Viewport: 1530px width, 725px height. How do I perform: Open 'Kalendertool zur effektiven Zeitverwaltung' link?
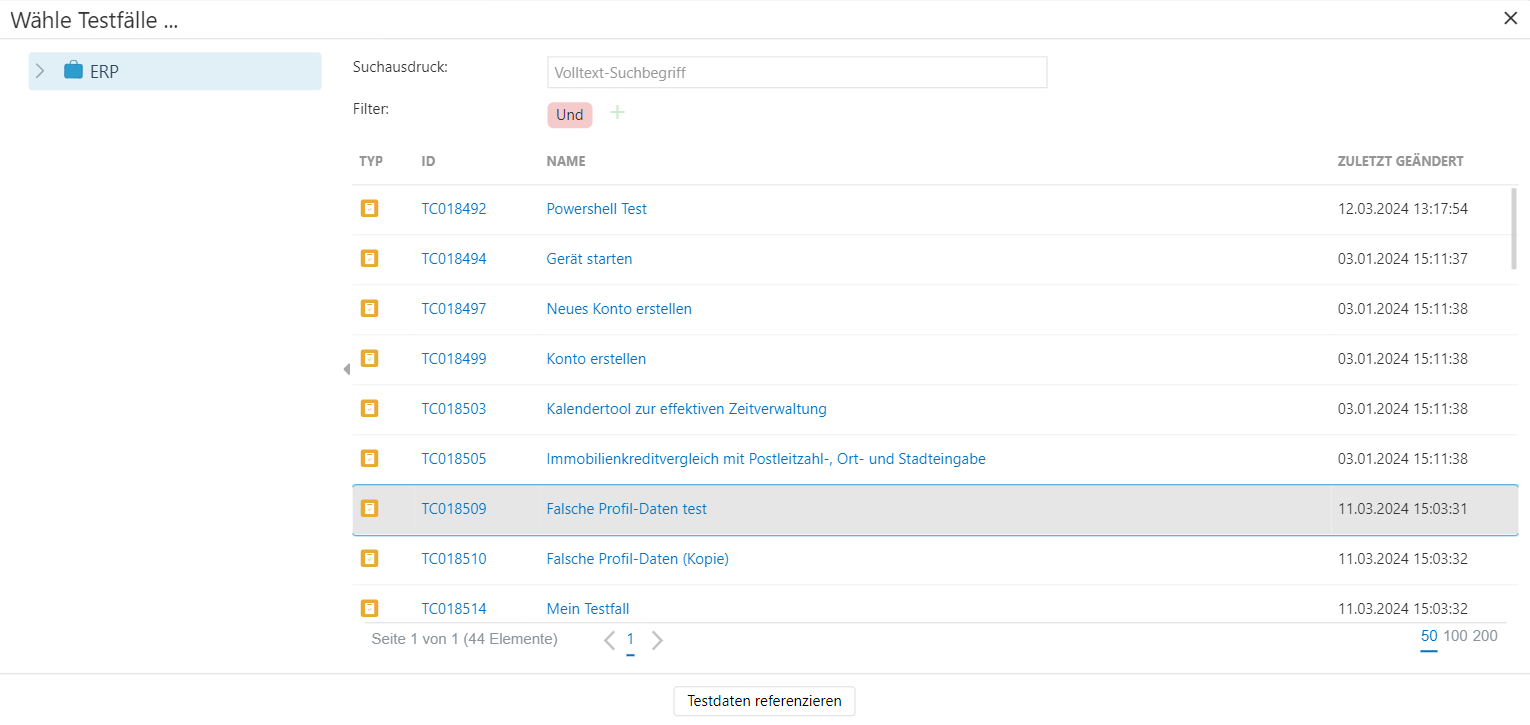tap(686, 409)
